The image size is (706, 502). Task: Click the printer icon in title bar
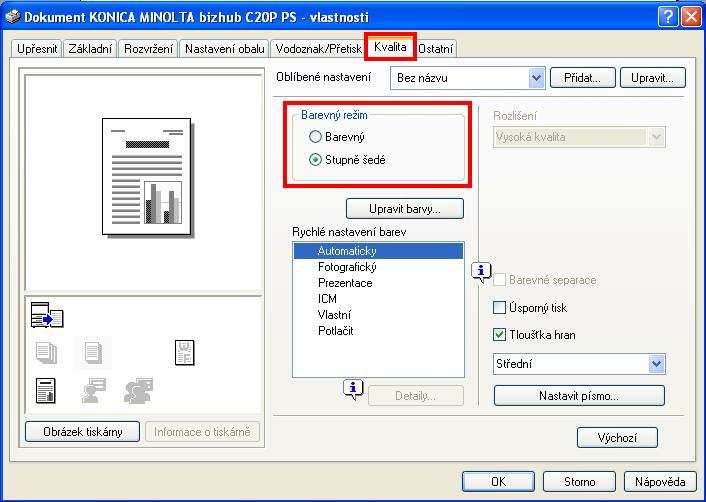pyautogui.click(x=12, y=17)
